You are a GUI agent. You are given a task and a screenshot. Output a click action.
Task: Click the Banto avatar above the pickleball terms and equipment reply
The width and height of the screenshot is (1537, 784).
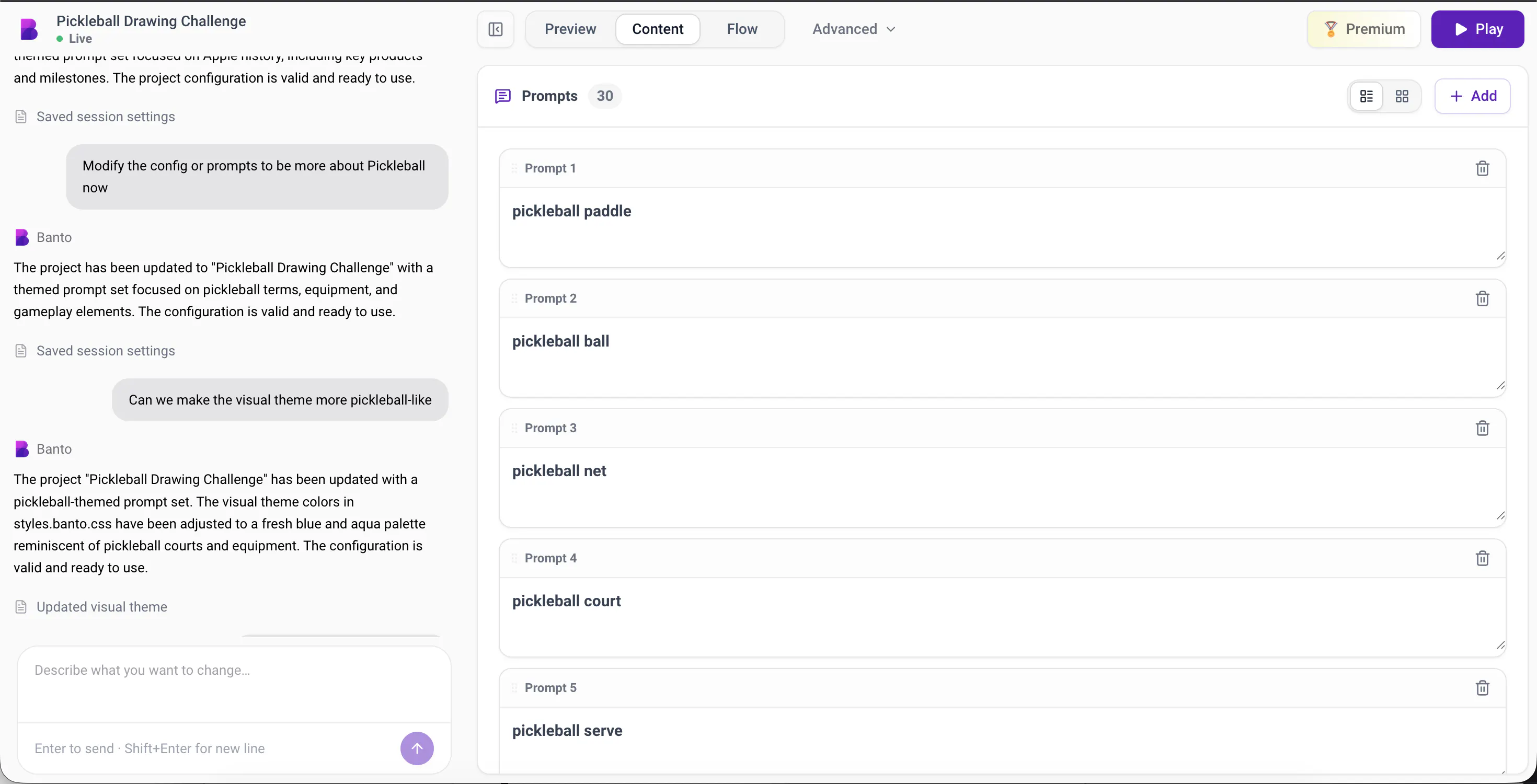tap(22, 237)
